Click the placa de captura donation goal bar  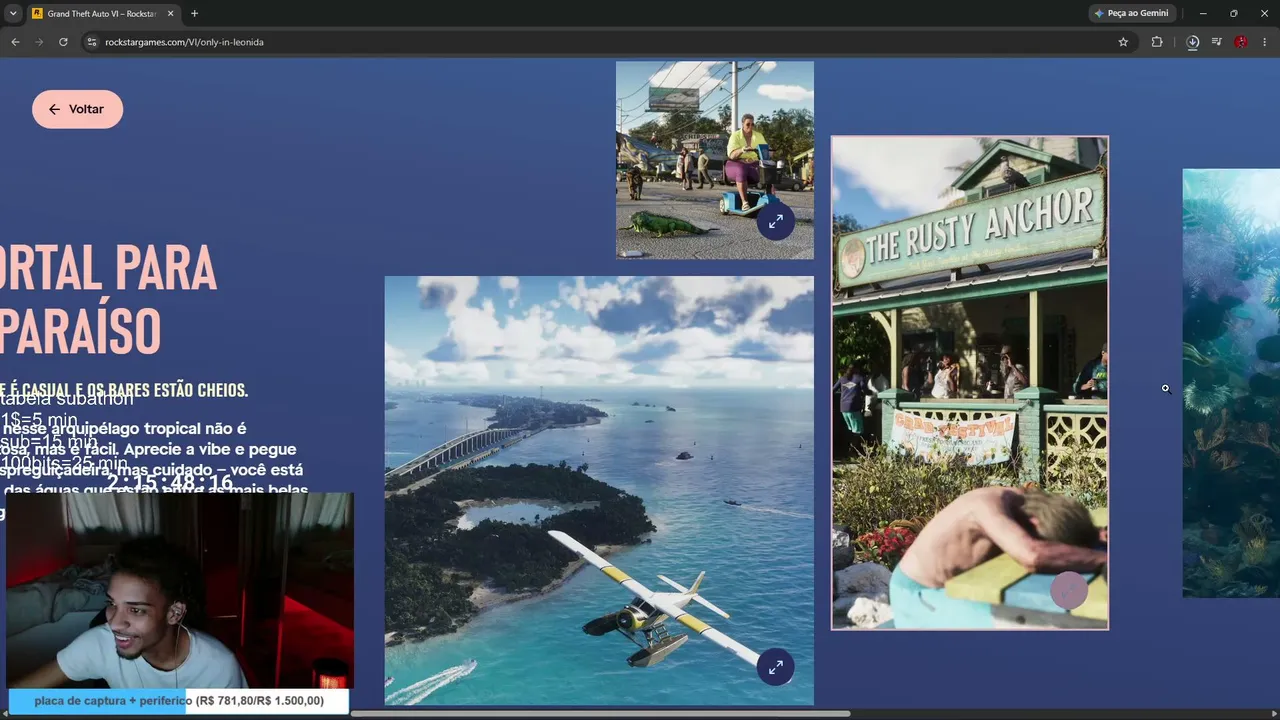pos(179,701)
